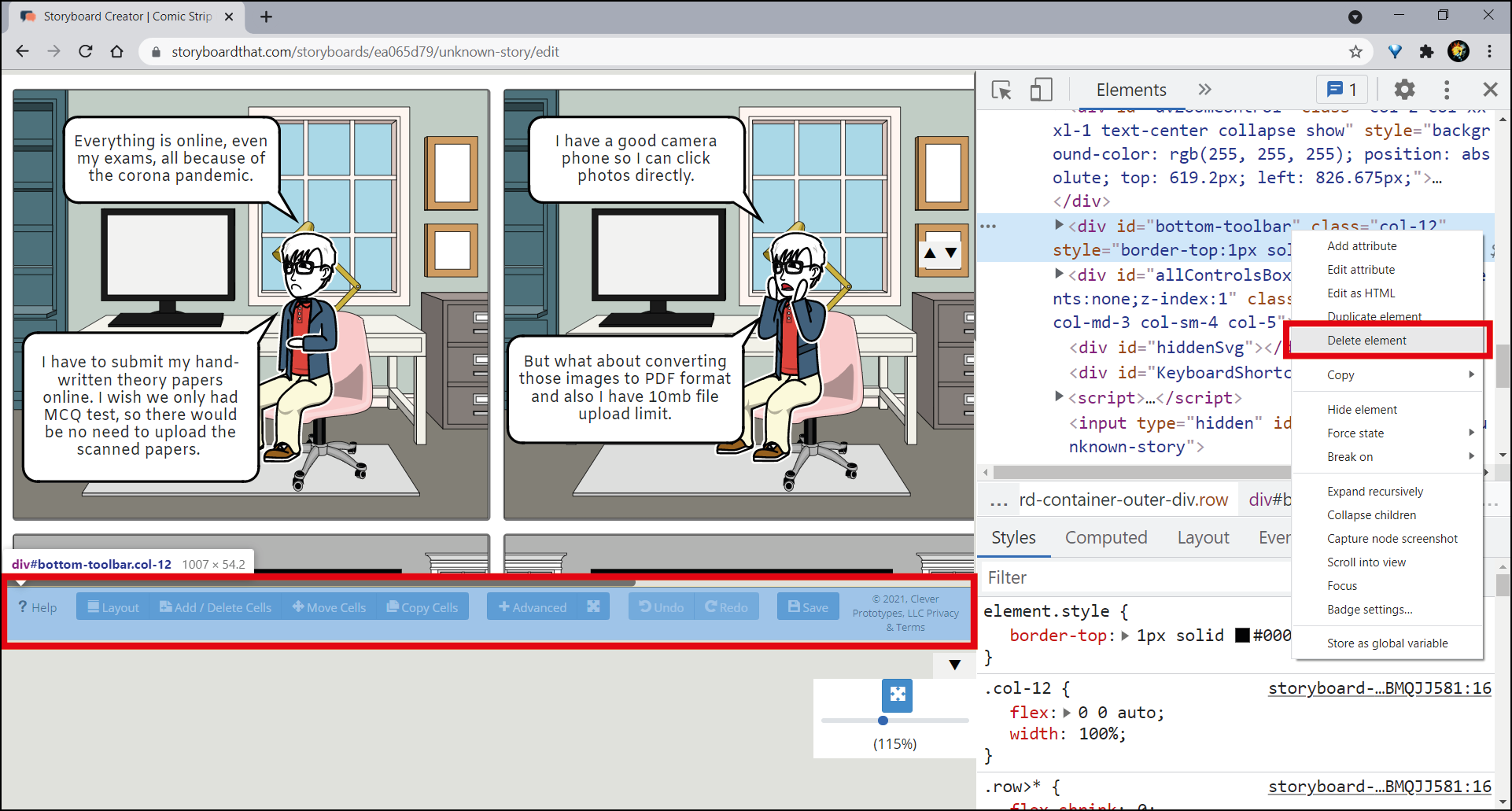This screenshot has width=1512, height=811.
Task: Close the Storyboard Creator tab
Action: pyautogui.click(x=229, y=17)
